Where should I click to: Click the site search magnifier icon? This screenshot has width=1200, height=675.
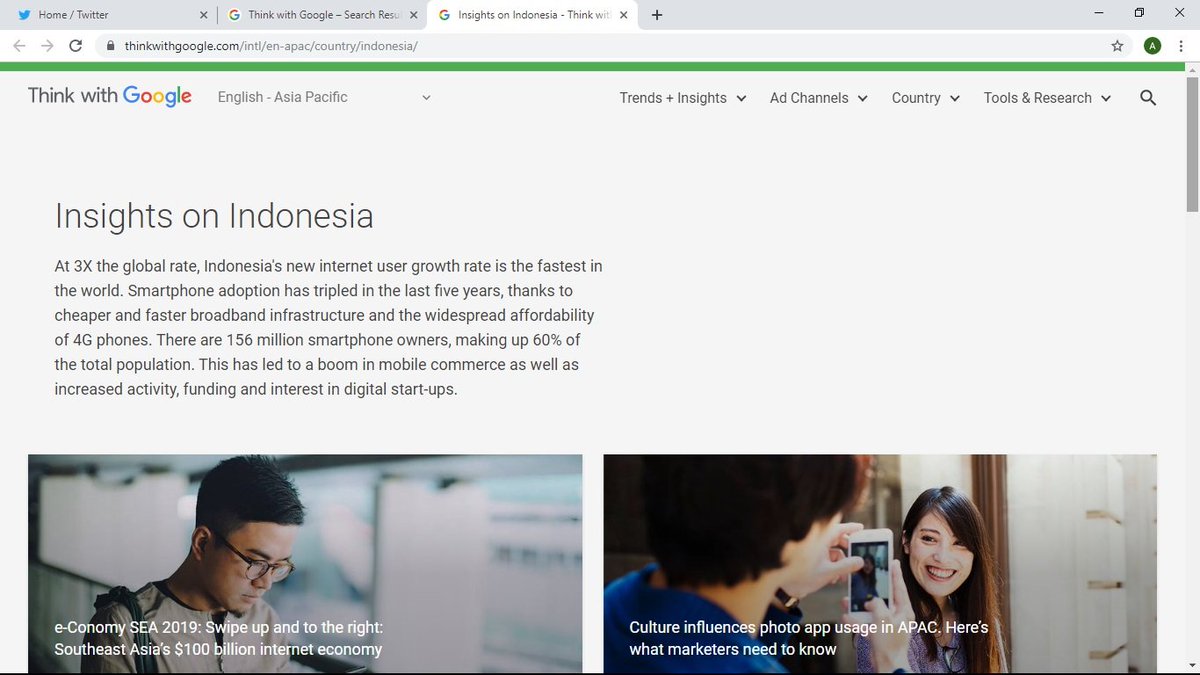1148,98
